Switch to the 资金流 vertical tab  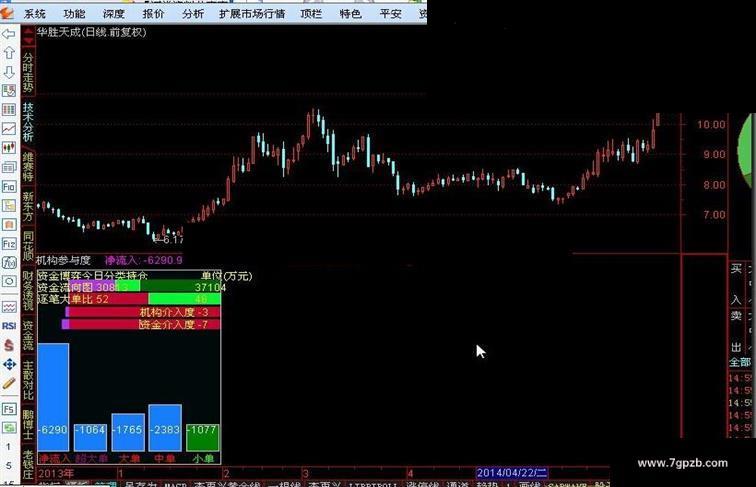(28, 335)
